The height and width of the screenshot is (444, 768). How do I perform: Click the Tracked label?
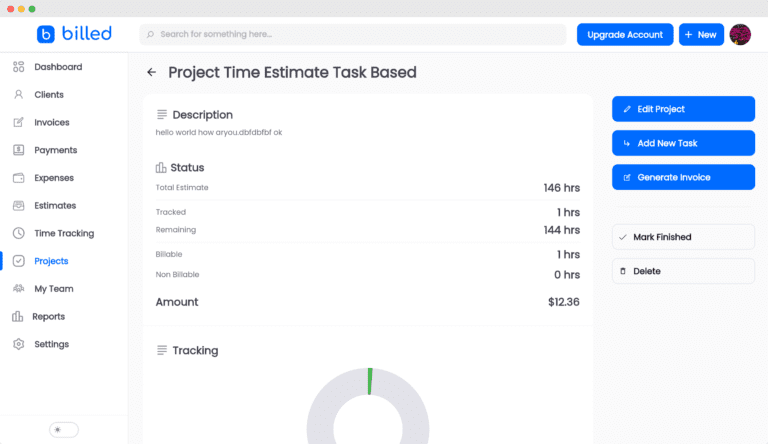[x=170, y=212]
